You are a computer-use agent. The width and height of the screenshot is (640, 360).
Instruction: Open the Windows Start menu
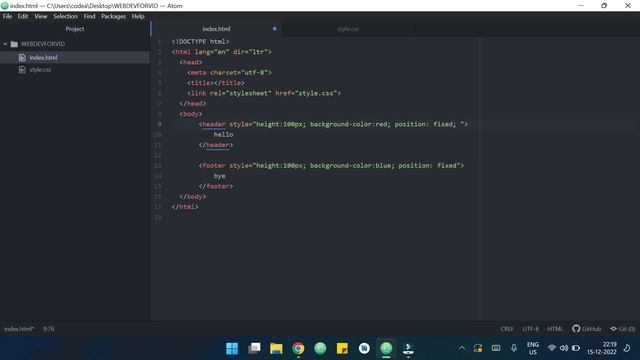[232, 348]
